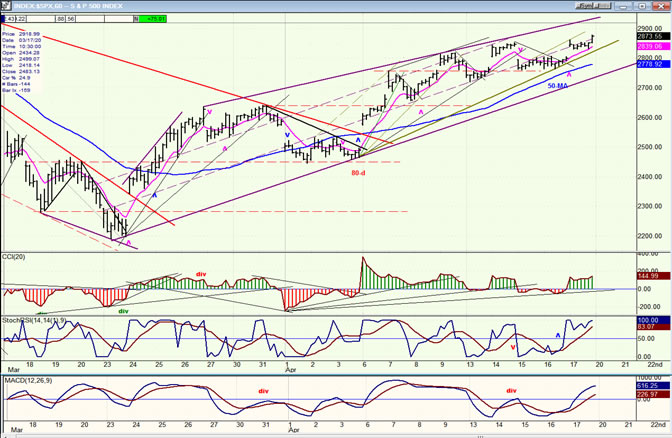Click the red div label in CCI panel

click(201, 274)
